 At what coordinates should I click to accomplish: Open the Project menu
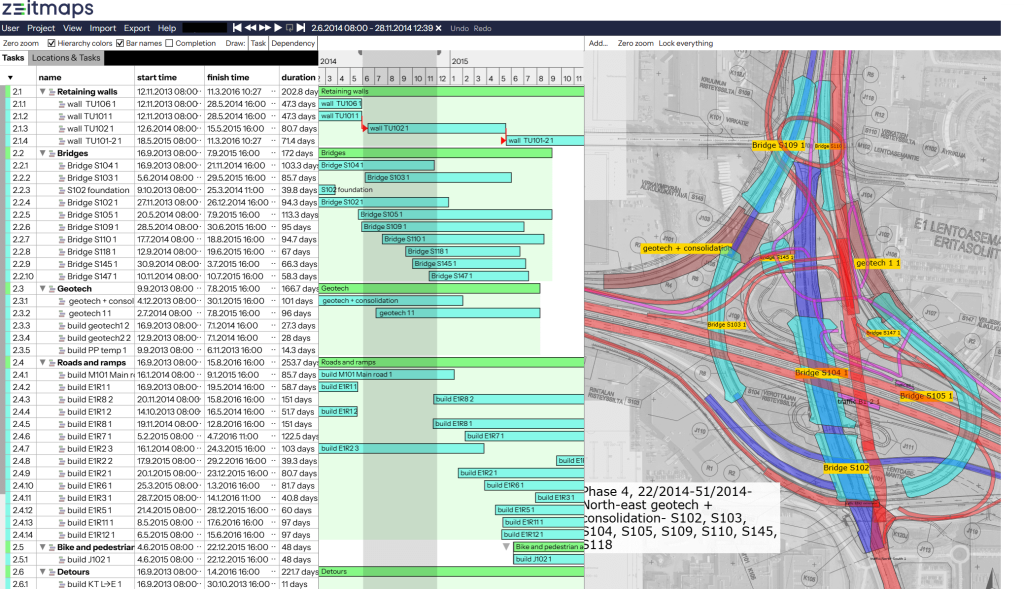point(41,28)
